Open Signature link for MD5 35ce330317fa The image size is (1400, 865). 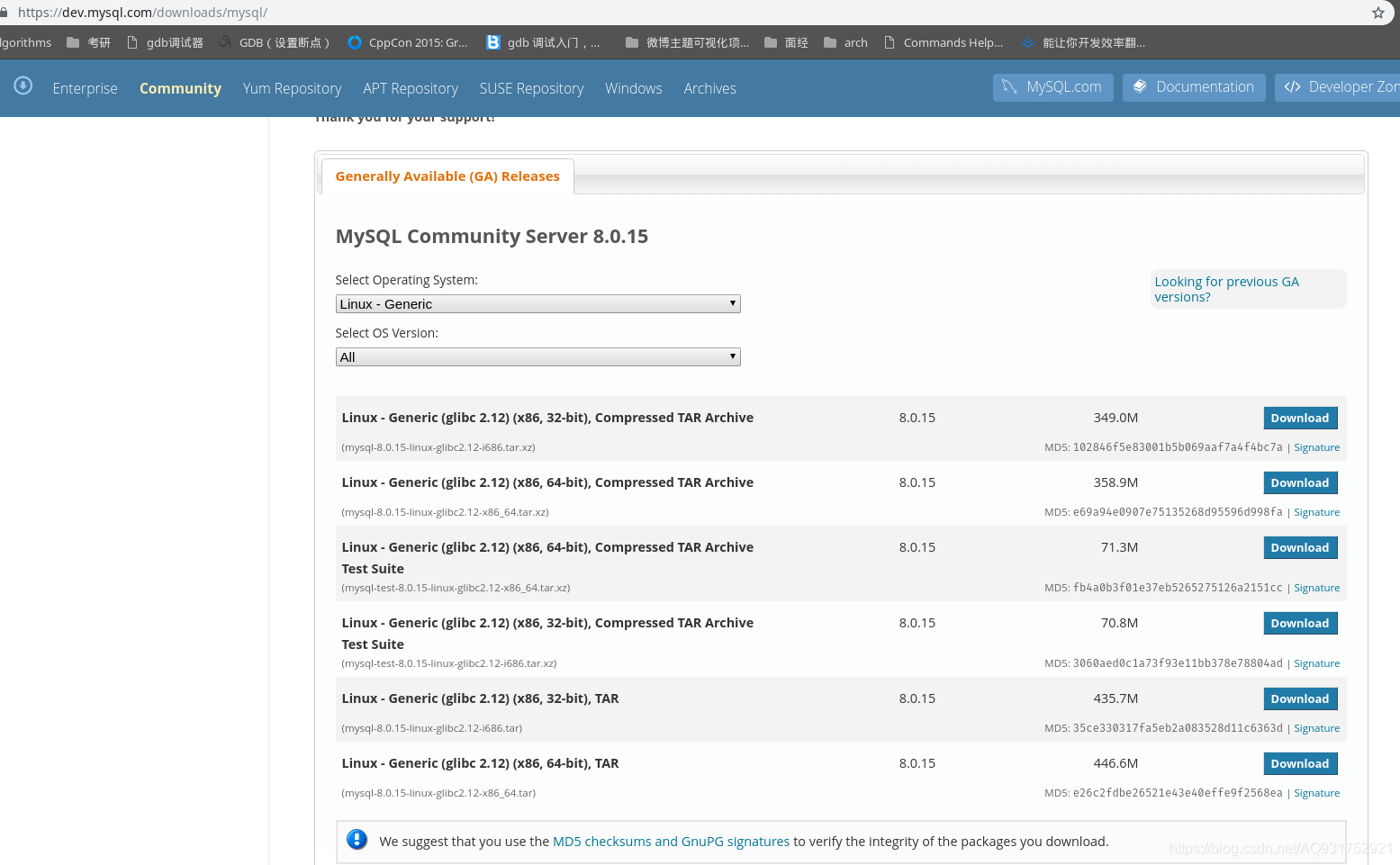(x=1316, y=728)
